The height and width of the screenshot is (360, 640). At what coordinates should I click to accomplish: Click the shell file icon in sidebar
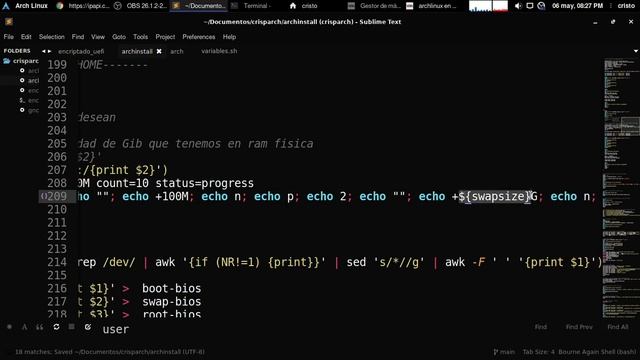click(22, 100)
